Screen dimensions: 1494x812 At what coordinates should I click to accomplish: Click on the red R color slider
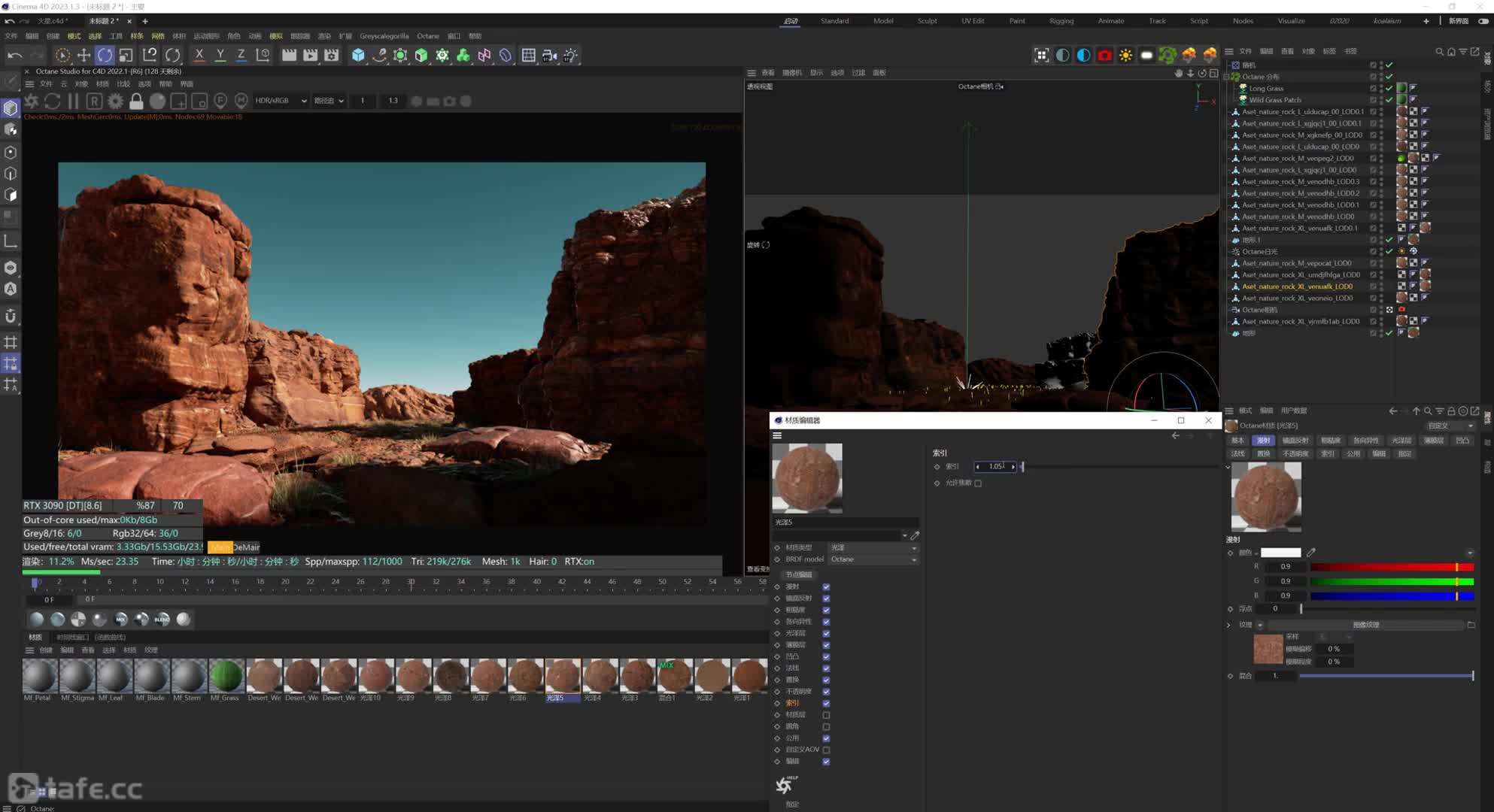coord(1392,567)
